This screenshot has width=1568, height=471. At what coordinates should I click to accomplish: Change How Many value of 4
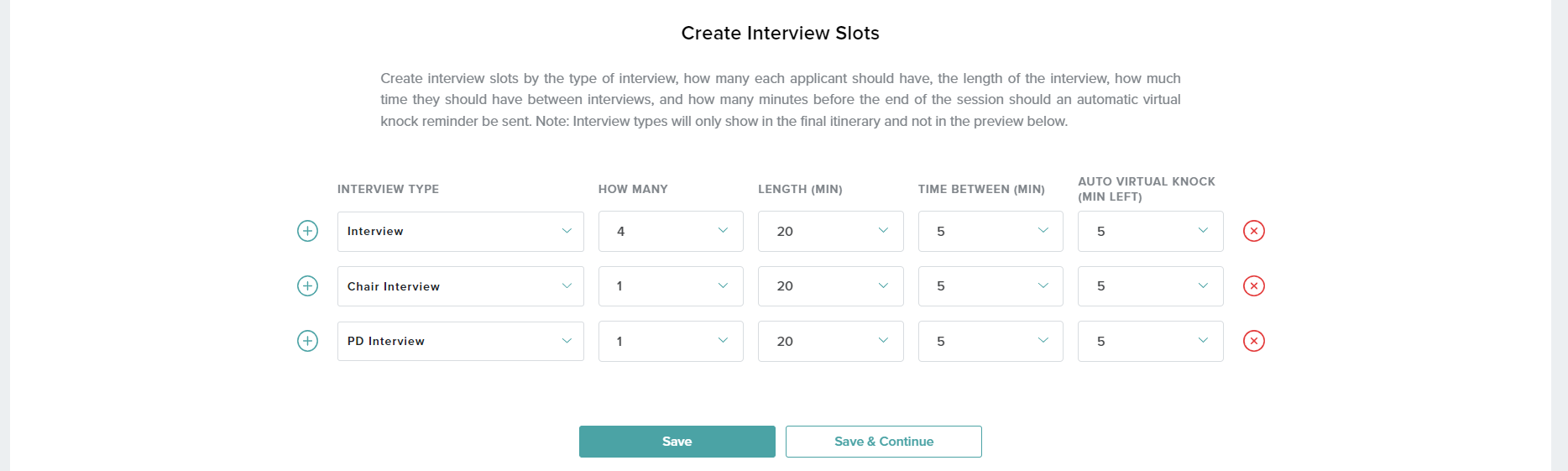point(671,232)
